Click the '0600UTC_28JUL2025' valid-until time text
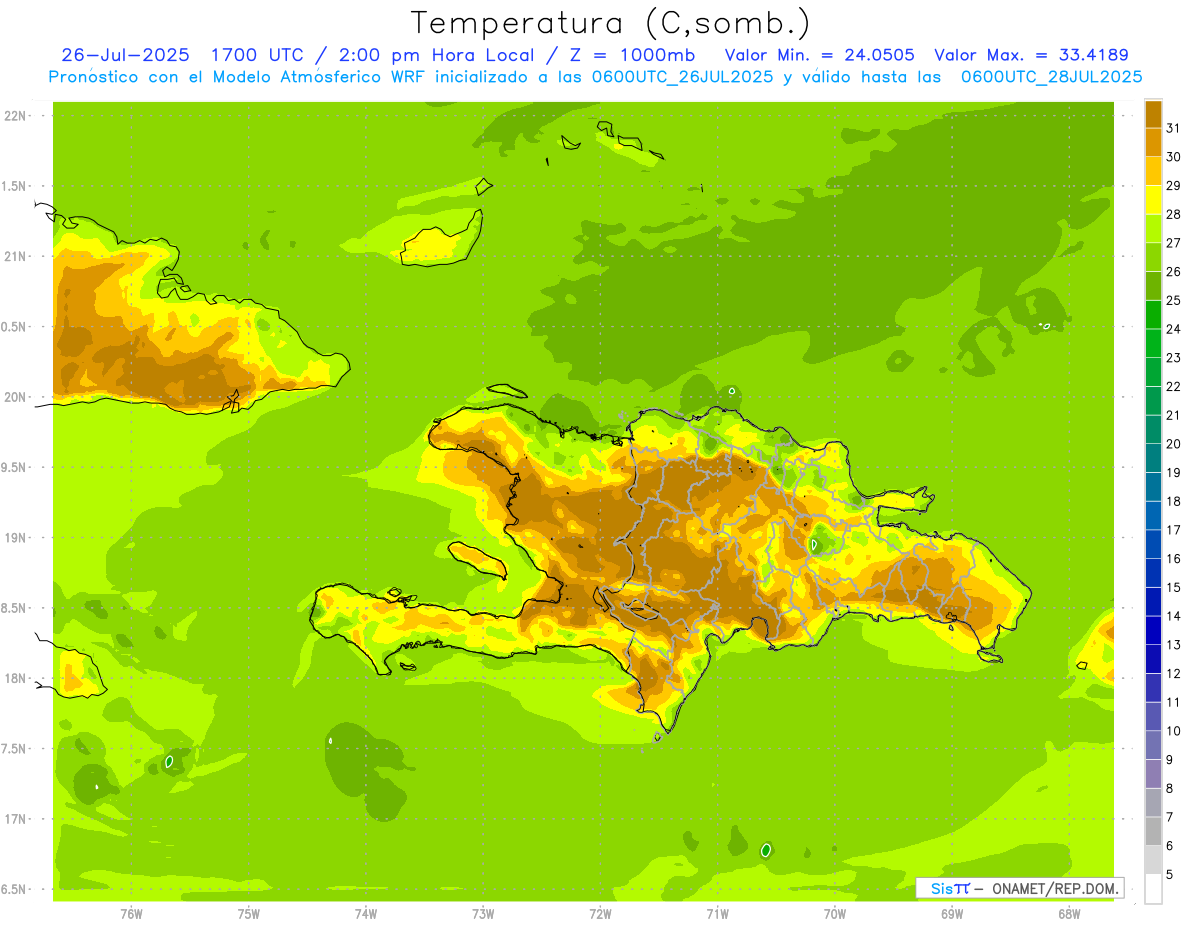Screen dimensions: 1200x927 coord(1052,77)
